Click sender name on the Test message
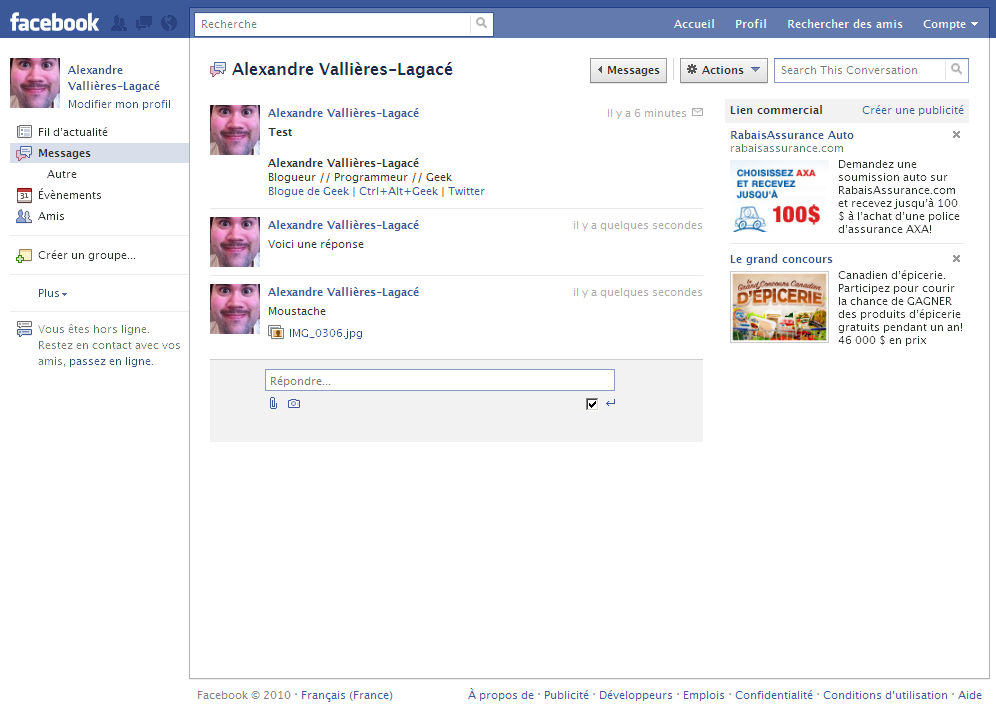996x706 pixels. tap(343, 113)
